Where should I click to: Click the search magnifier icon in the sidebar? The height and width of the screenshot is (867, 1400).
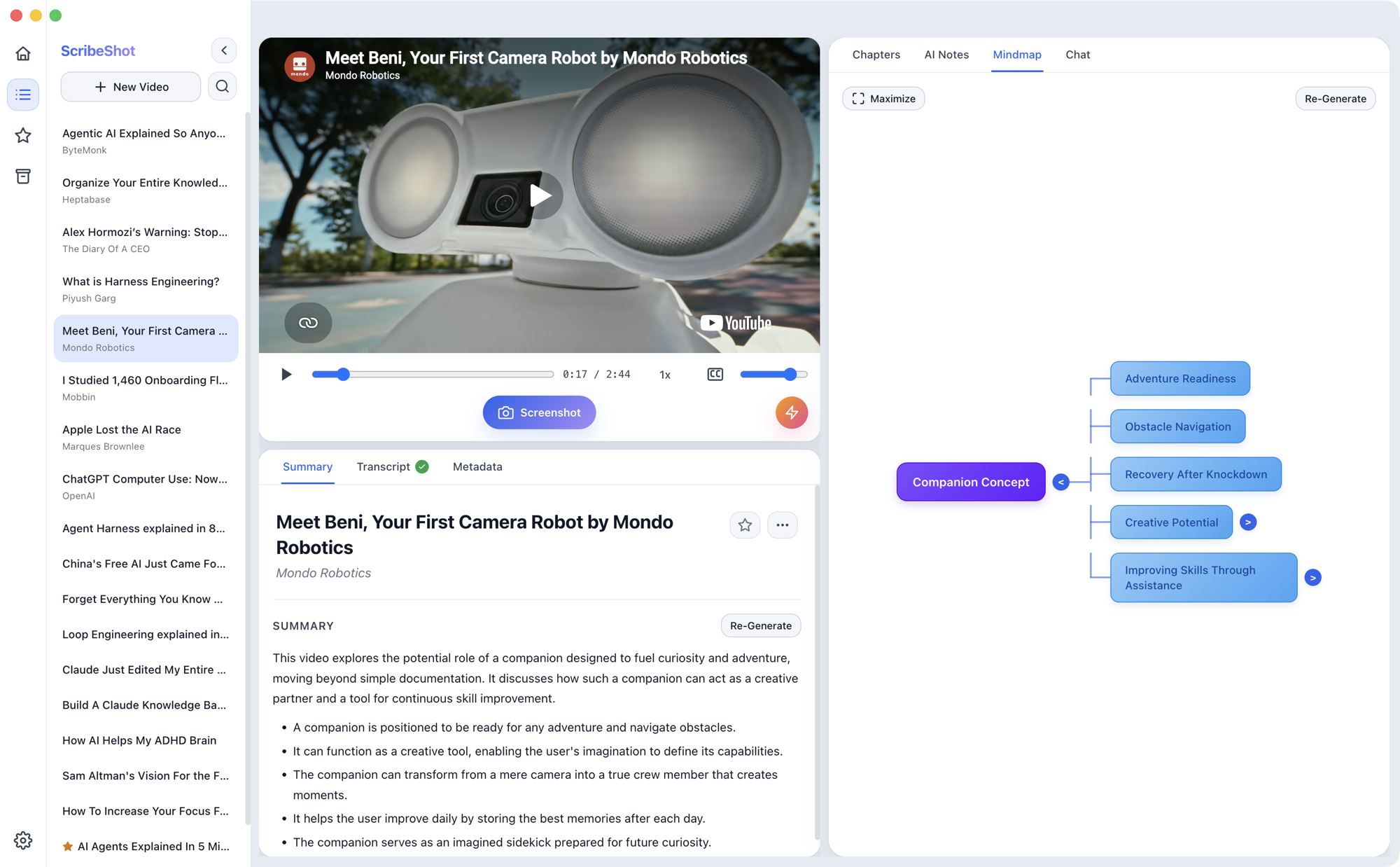coord(223,86)
